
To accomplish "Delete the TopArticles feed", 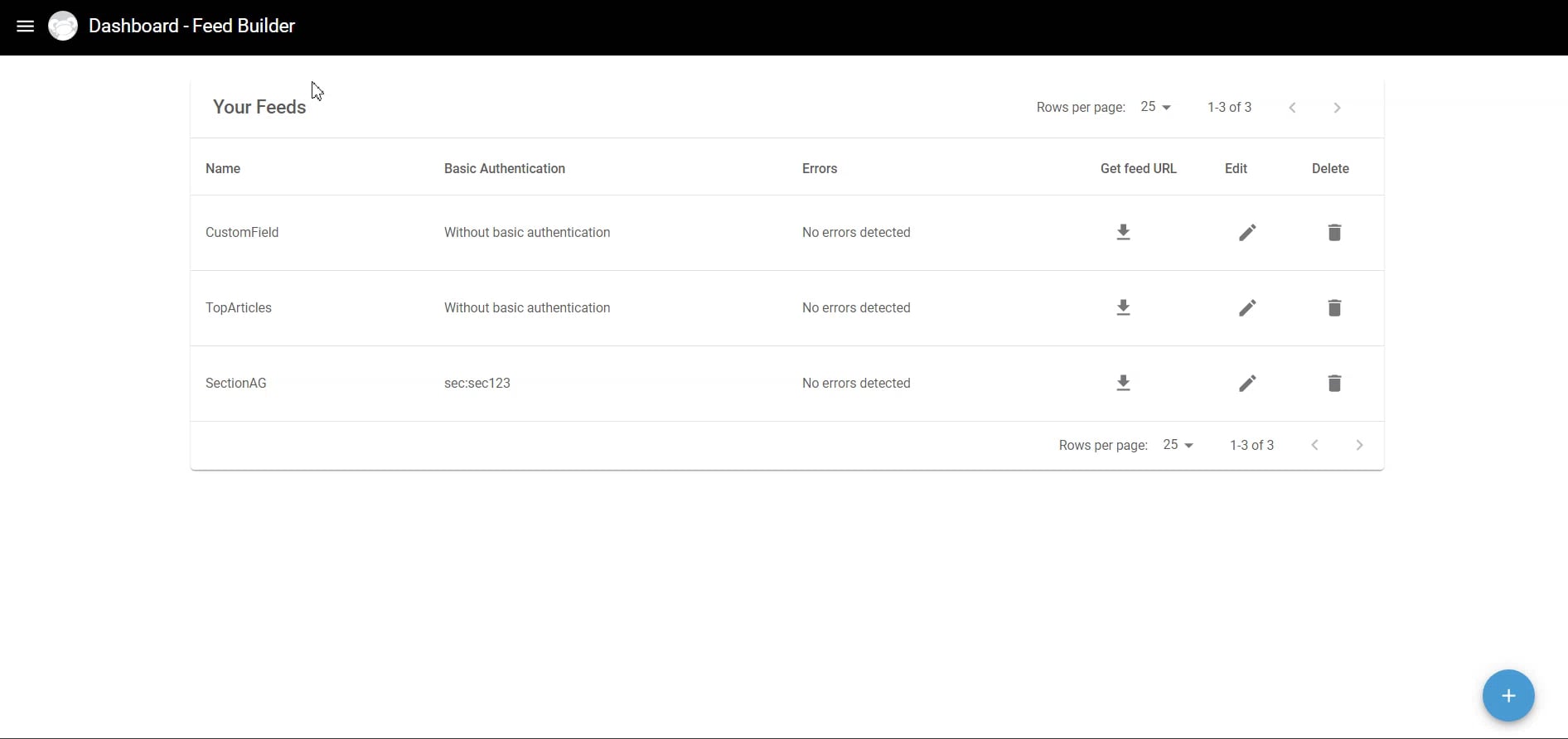I will click(1334, 307).
